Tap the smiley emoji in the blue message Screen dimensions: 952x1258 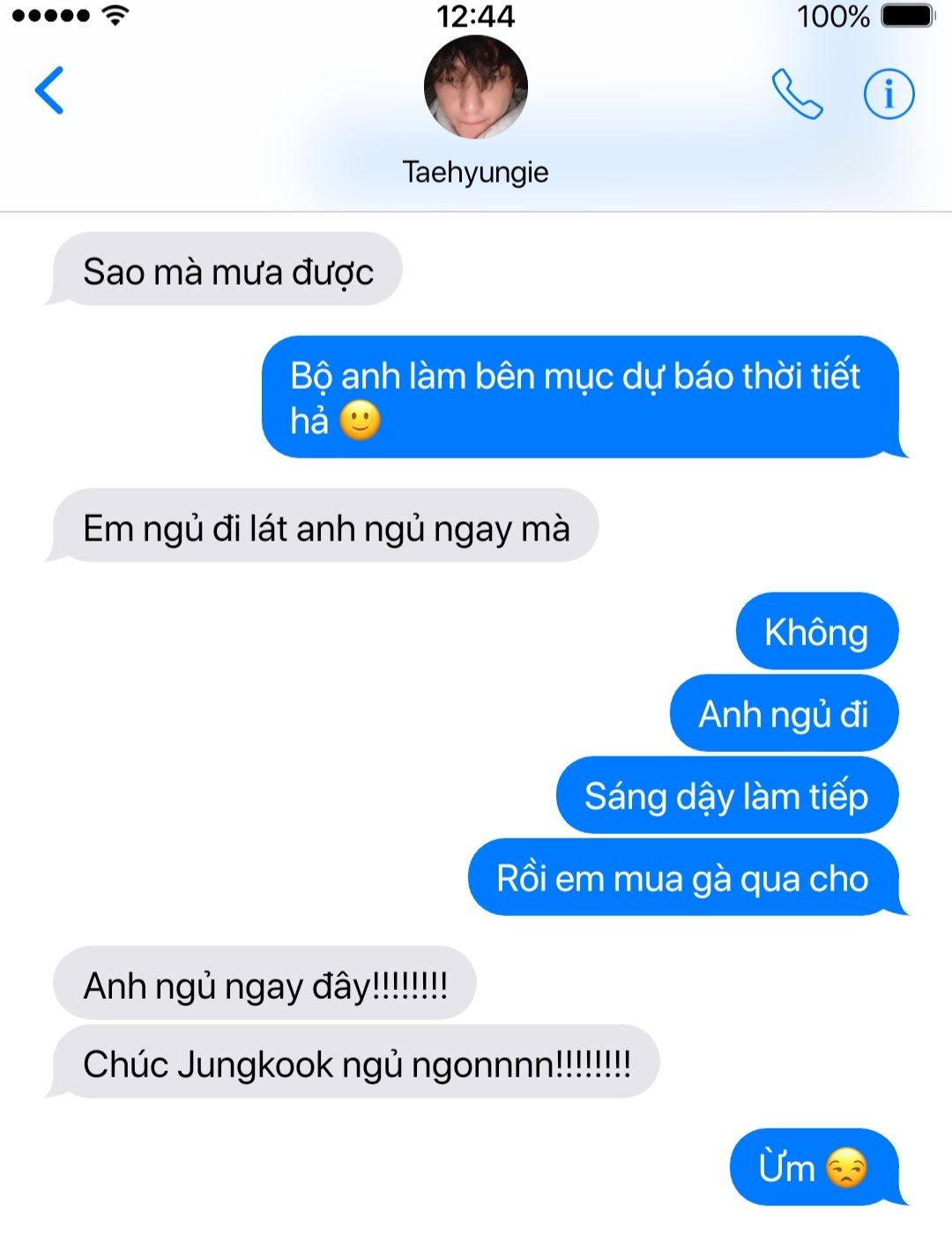[x=360, y=421]
